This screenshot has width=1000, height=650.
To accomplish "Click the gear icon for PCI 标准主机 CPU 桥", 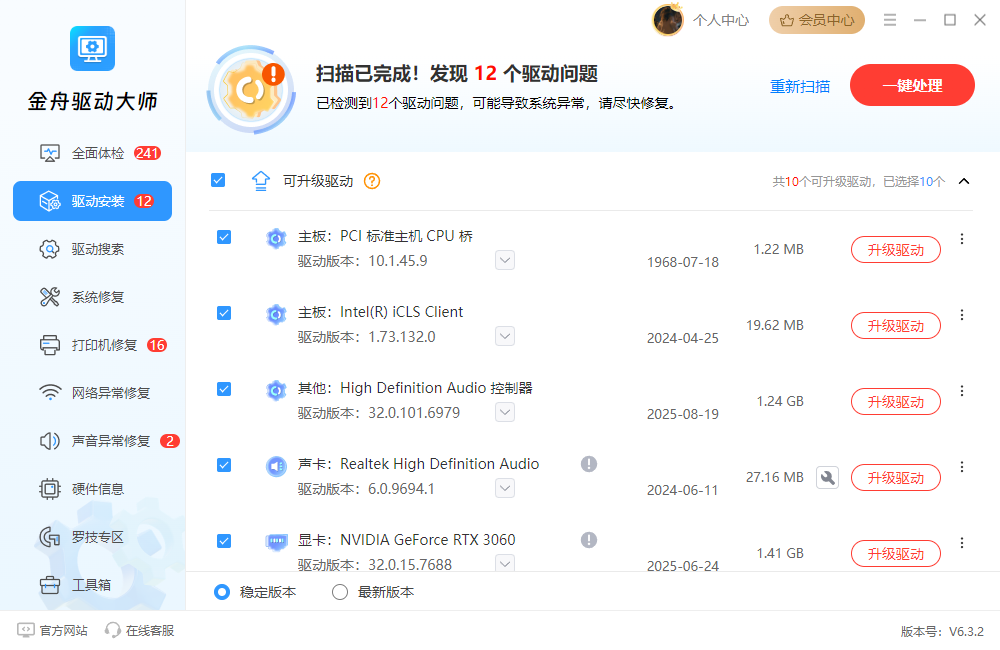I will click(x=276, y=239).
